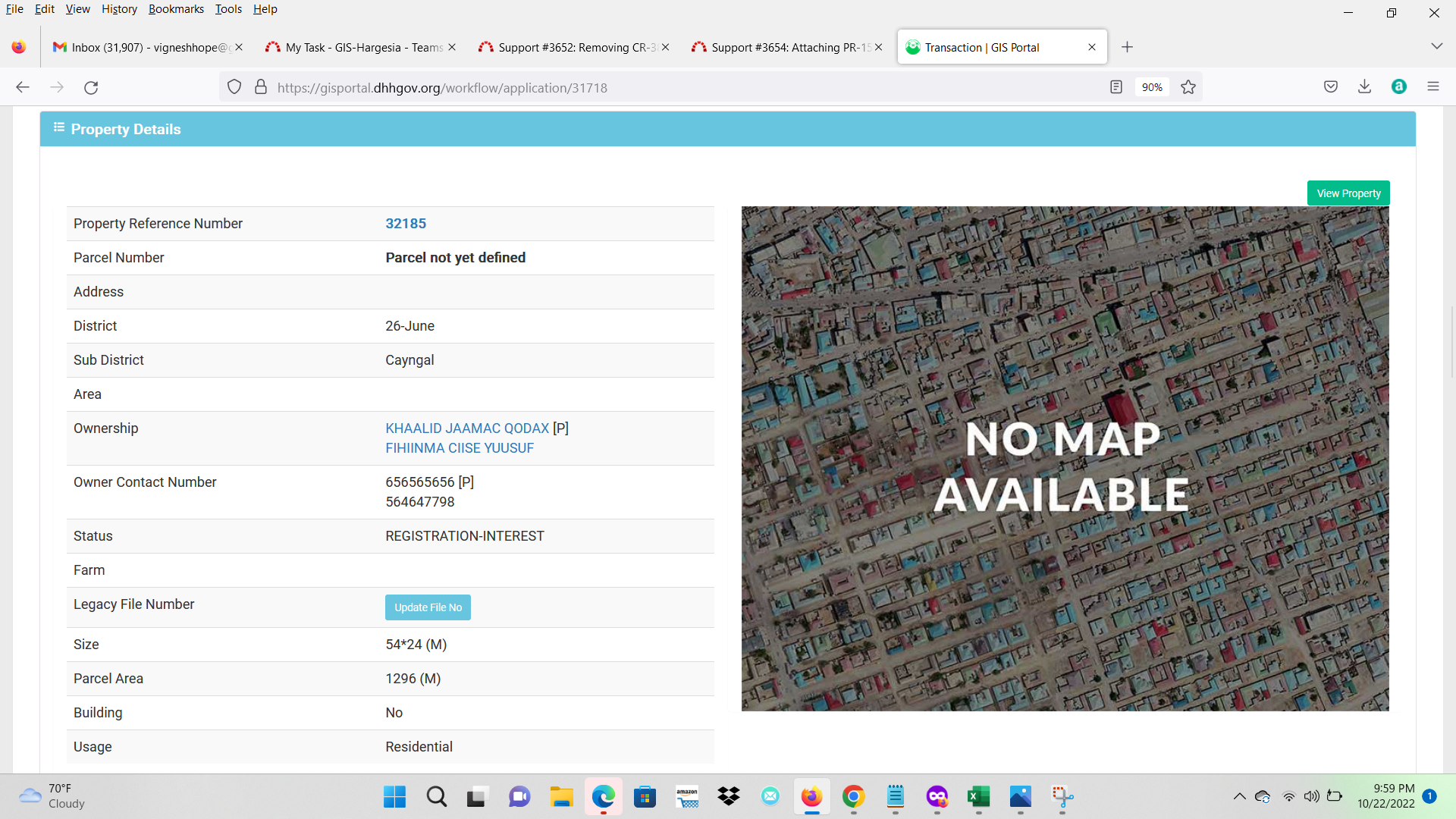
Task: Expand the list all tabs chevron
Action: [1436, 46]
